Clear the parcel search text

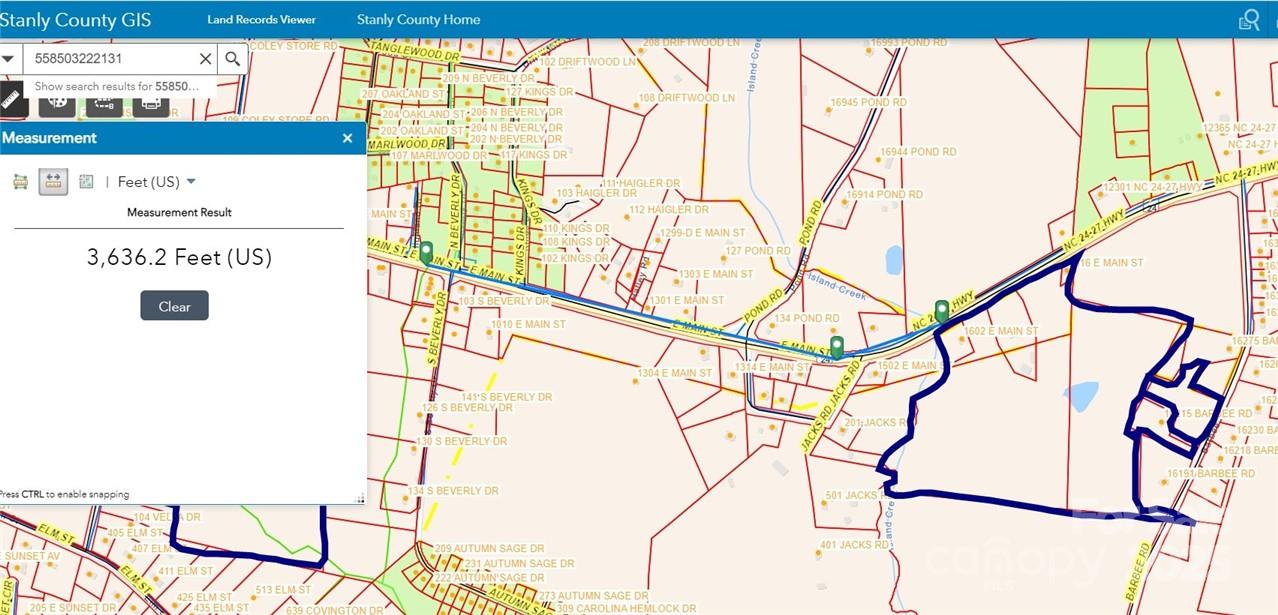click(205, 59)
